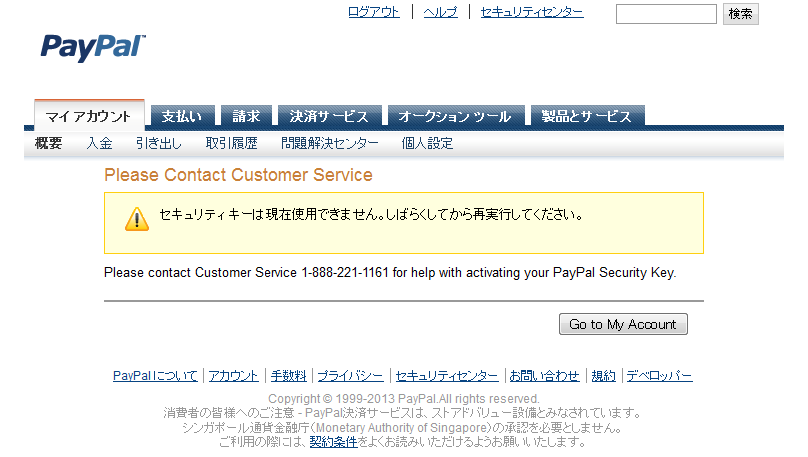
Task: Select the マイアカウント tab
Action: pos(89,116)
